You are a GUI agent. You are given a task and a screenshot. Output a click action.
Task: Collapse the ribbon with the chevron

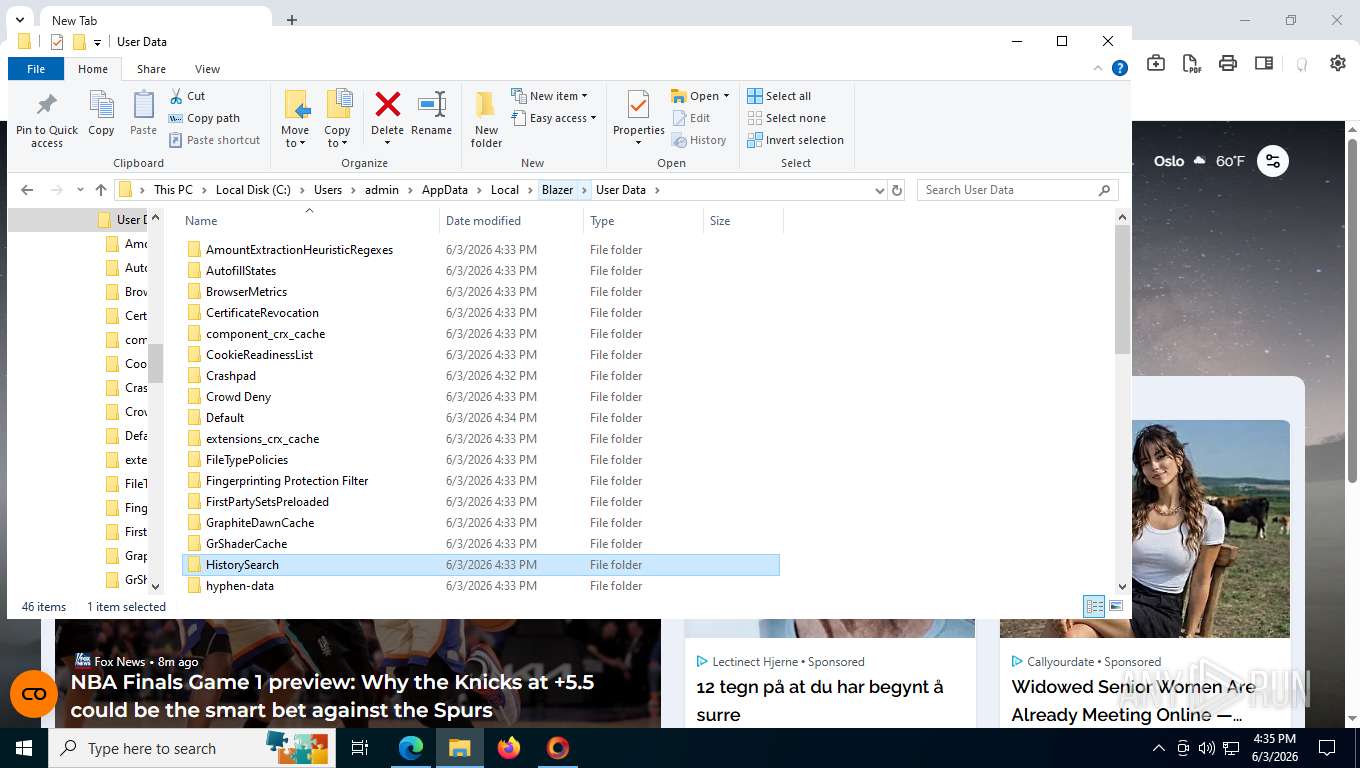(1099, 68)
